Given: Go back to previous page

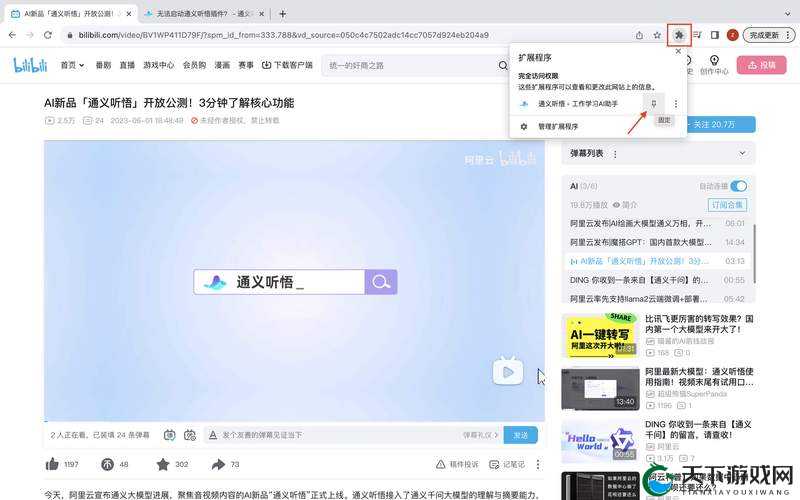Looking at the screenshot, I should 12,35.
